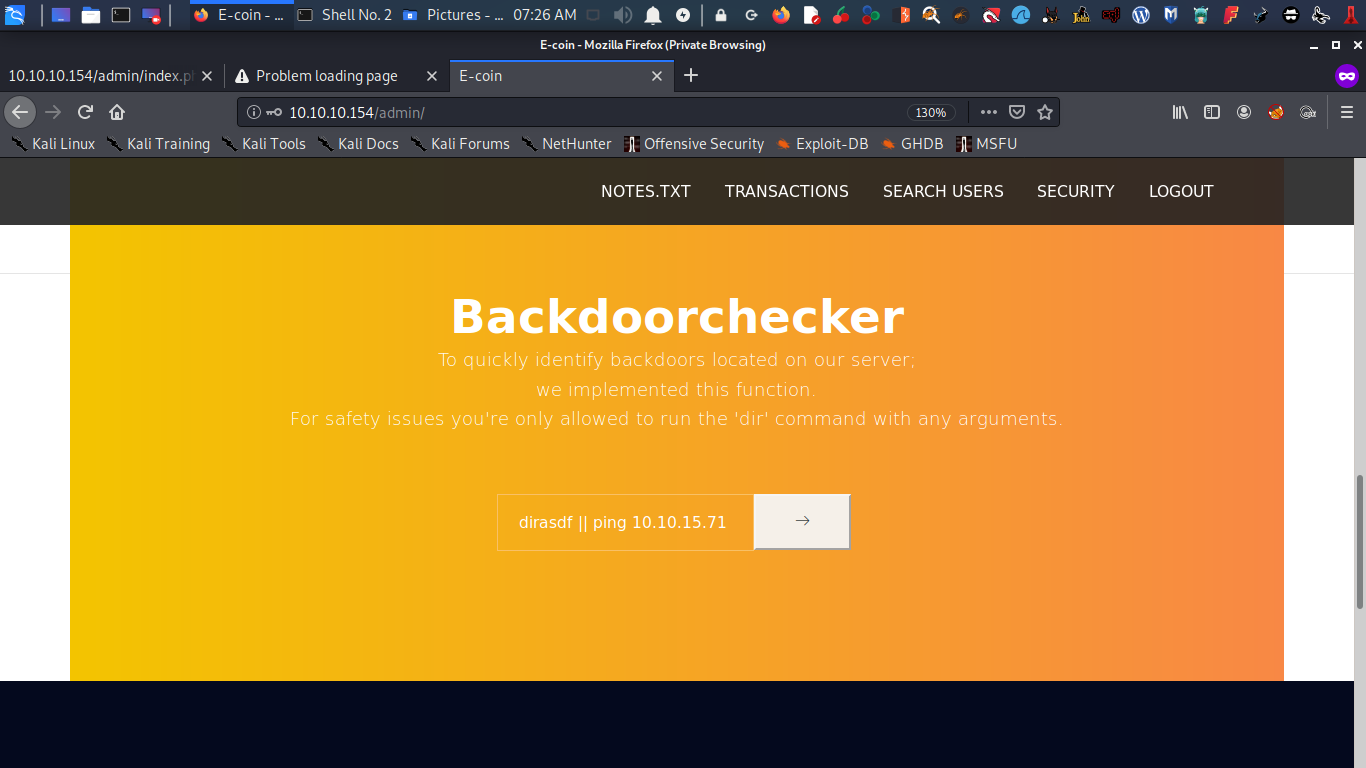Reset the 130% zoom level indicator
This screenshot has height=768, width=1366.
(931, 112)
